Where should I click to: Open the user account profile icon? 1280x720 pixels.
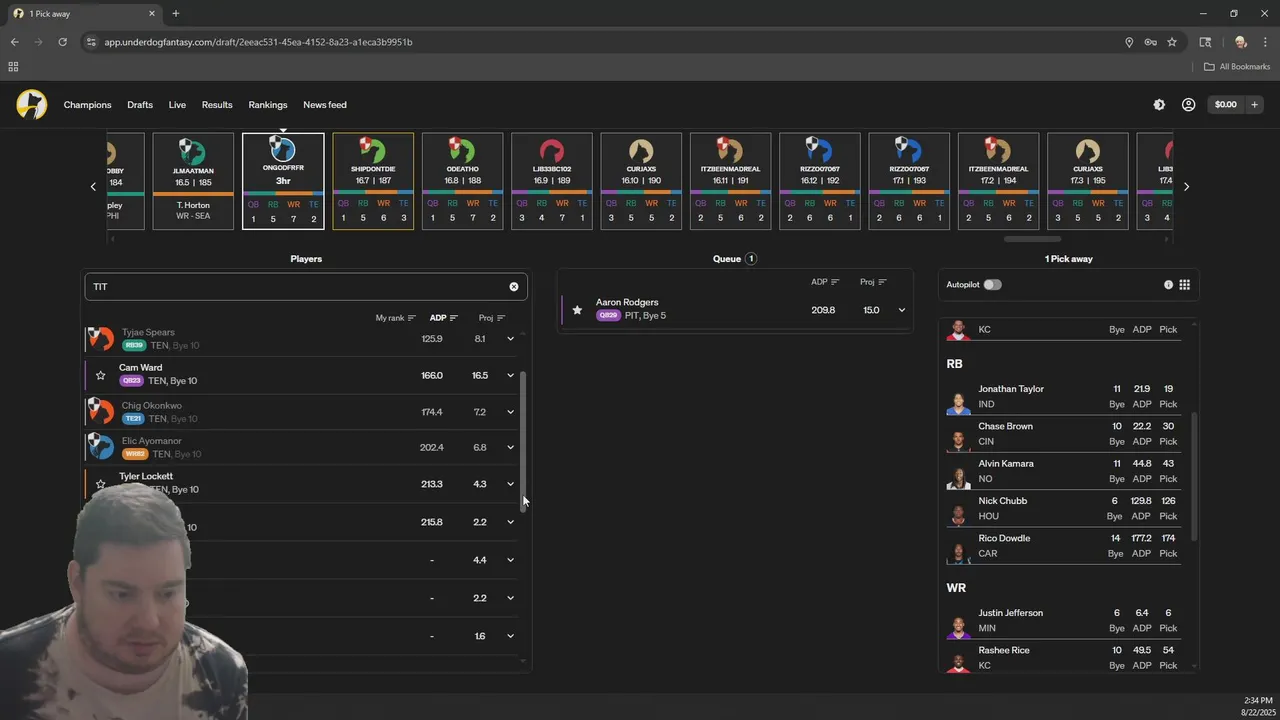[x=1188, y=104]
